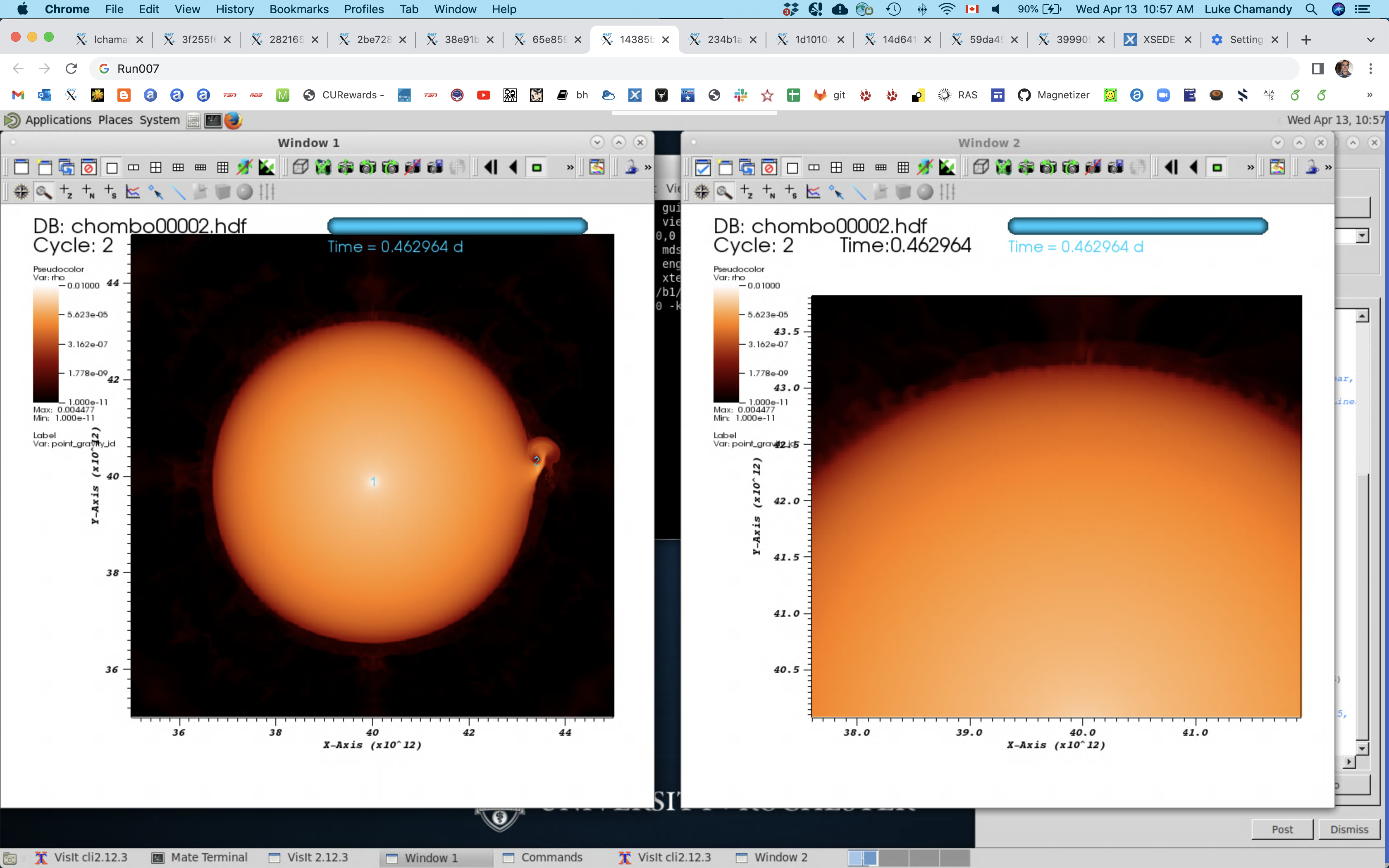Show more bookmarks overflow chevron
1389x868 pixels.
[1370, 95]
